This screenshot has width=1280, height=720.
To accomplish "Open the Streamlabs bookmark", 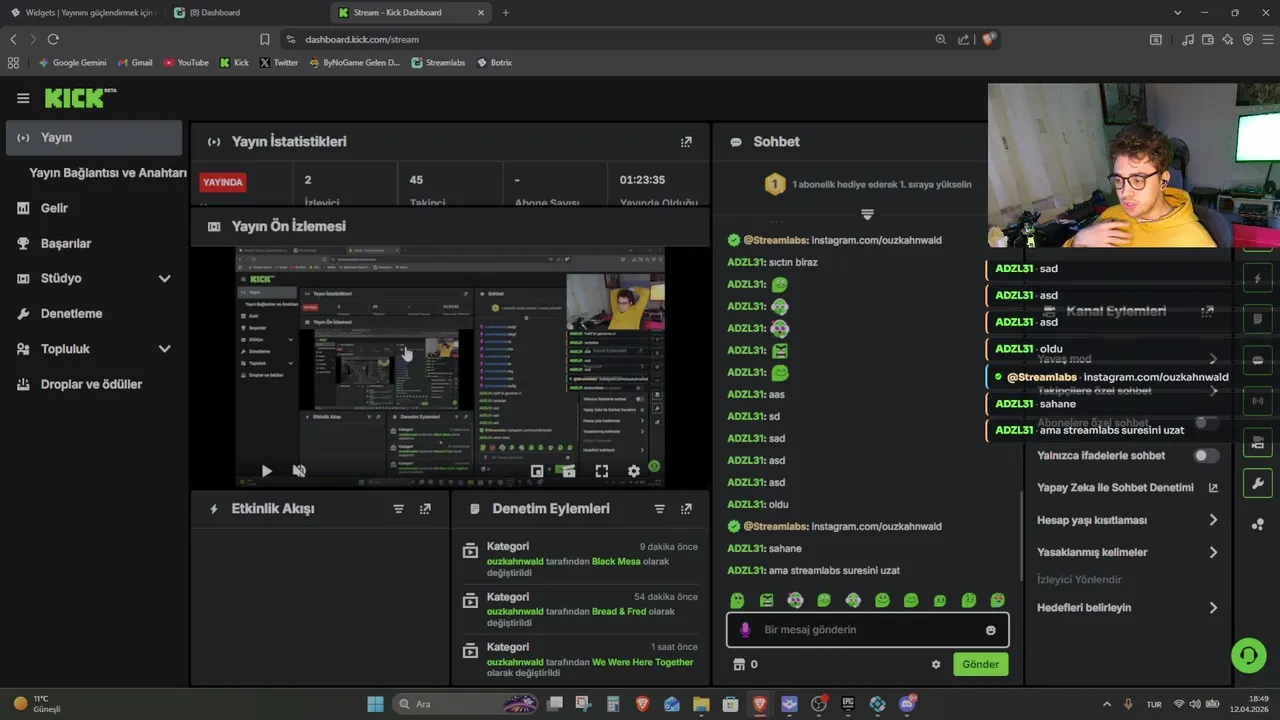I will [x=438, y=62].
